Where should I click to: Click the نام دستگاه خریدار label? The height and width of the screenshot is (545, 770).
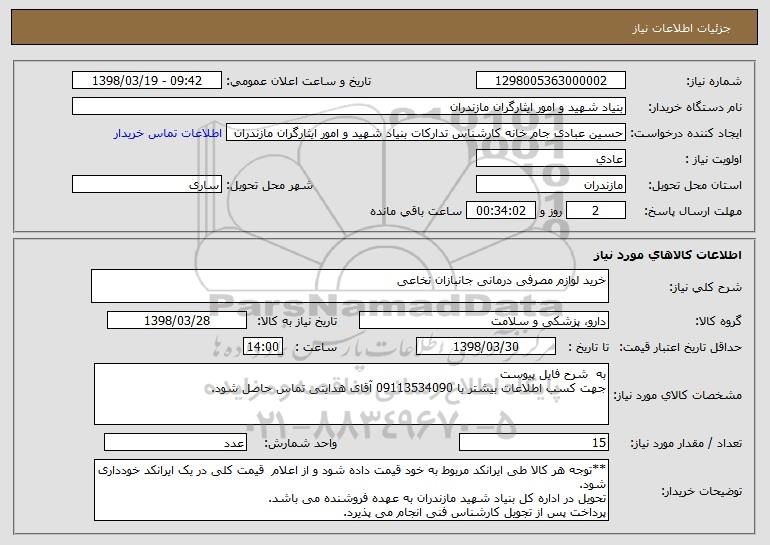[x=695, y=108]
